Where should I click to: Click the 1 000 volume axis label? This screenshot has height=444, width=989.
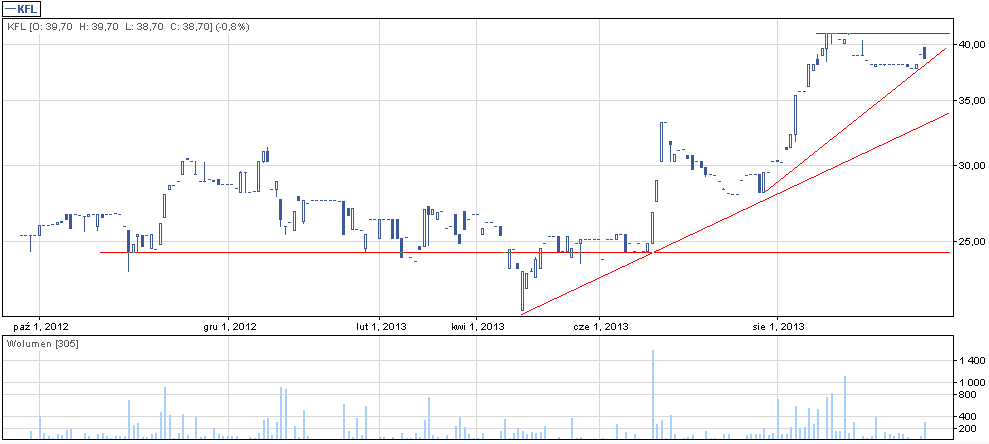[x=973, y=382]
